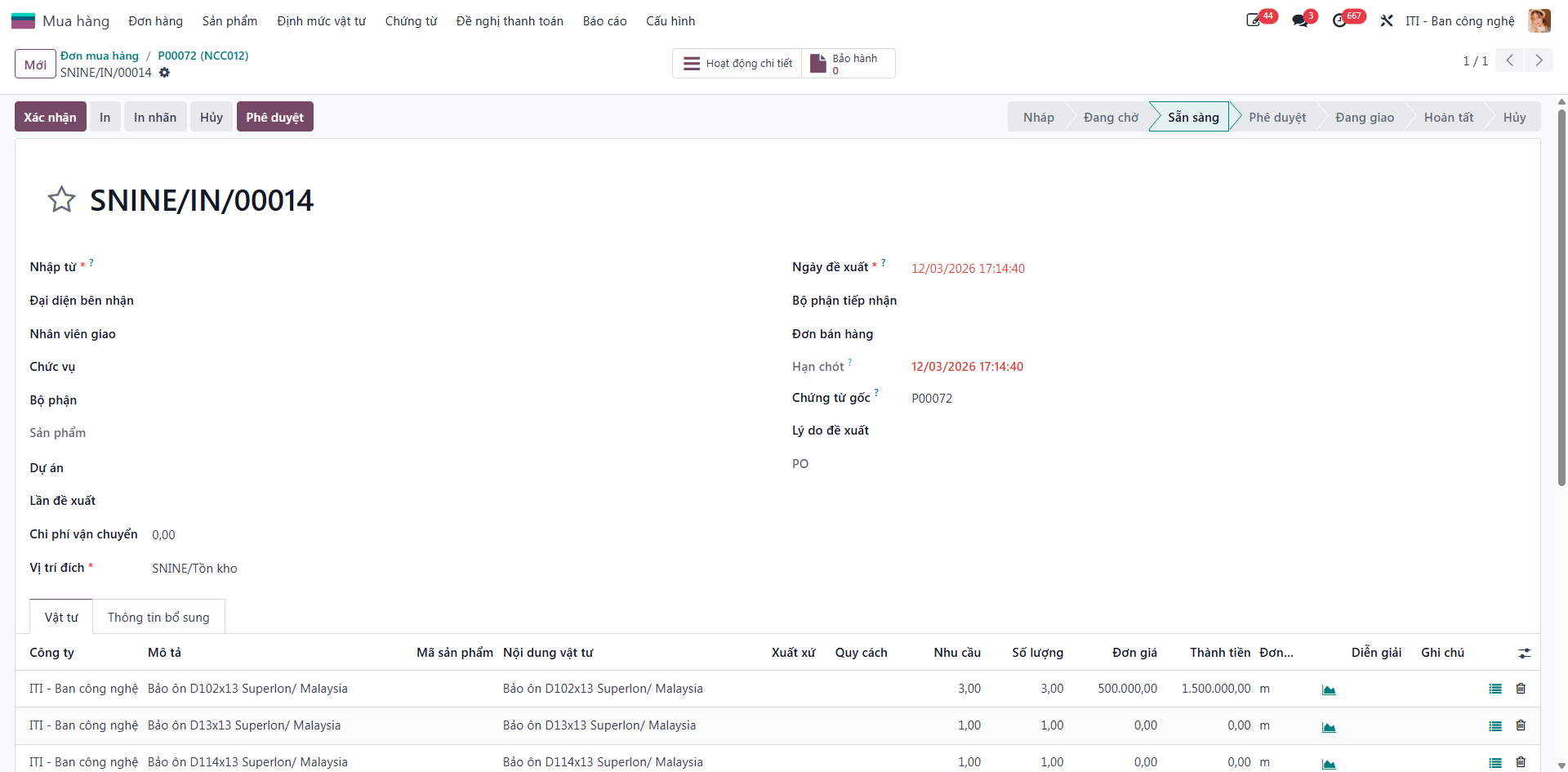Viewport: 1568px width, 772px height.
Task: Click the Hủy action button
Action: 212,117
